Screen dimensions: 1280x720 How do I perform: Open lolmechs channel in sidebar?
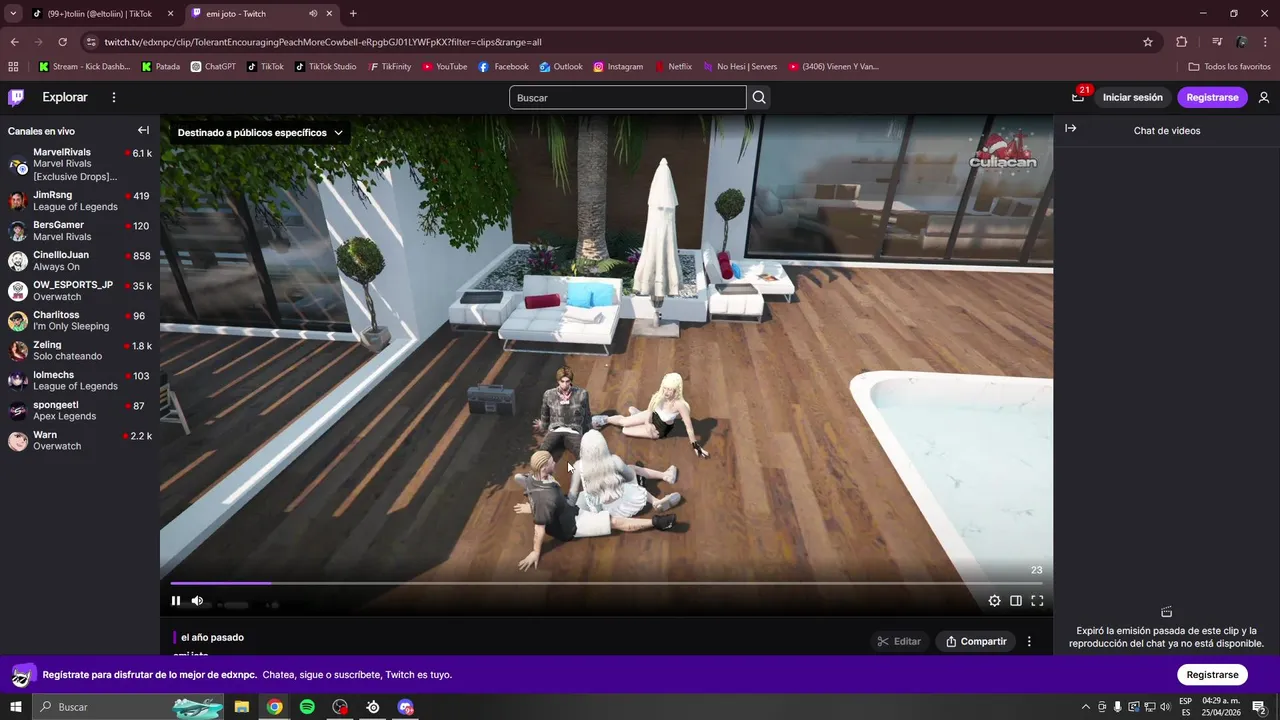[80, 381]
